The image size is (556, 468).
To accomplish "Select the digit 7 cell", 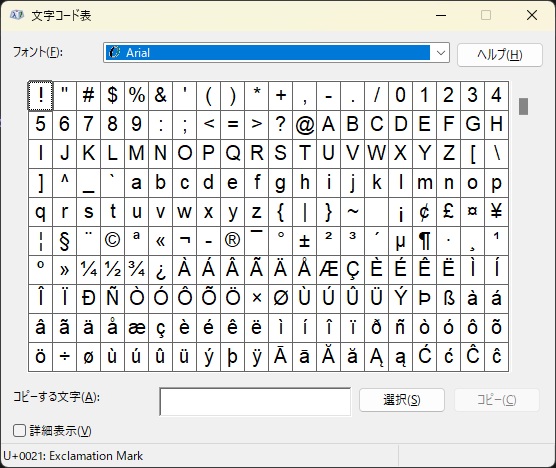I will 88,125.
